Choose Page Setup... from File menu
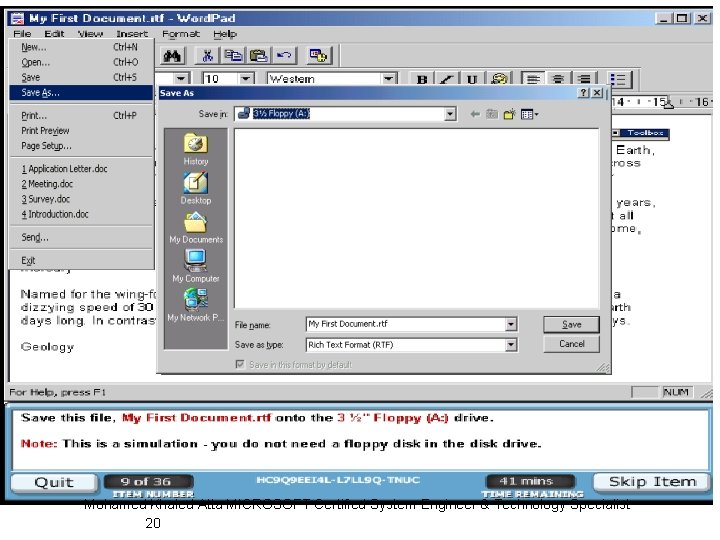720x540 pixels. pyautogui.click(x=81, y=146)
